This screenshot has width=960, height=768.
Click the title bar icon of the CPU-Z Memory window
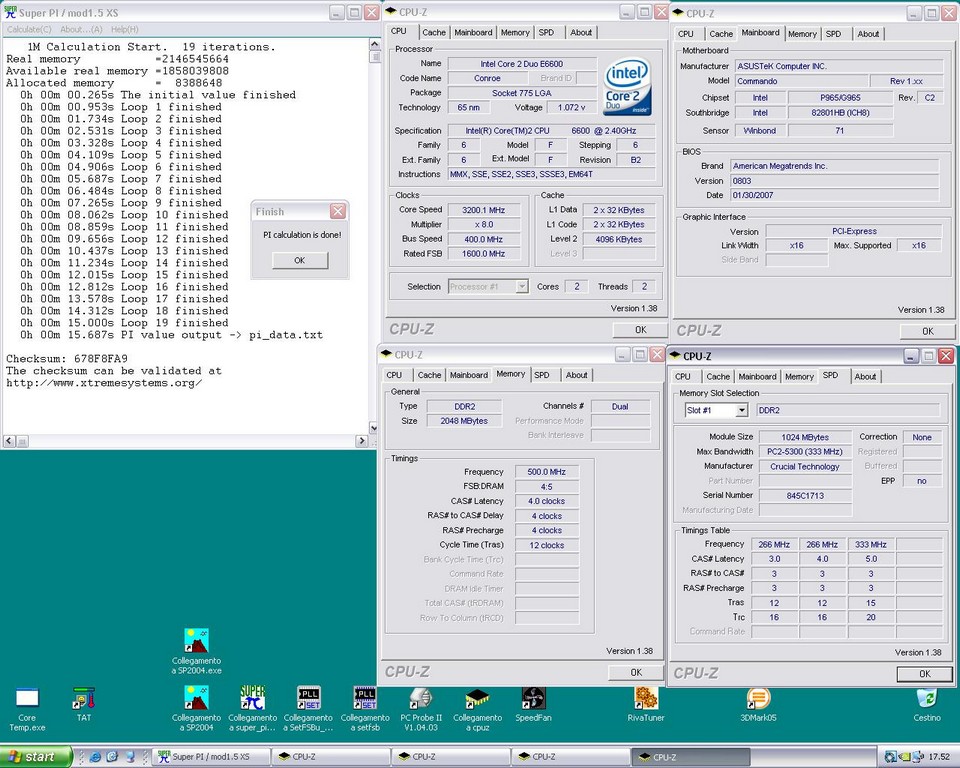(386, 355)
